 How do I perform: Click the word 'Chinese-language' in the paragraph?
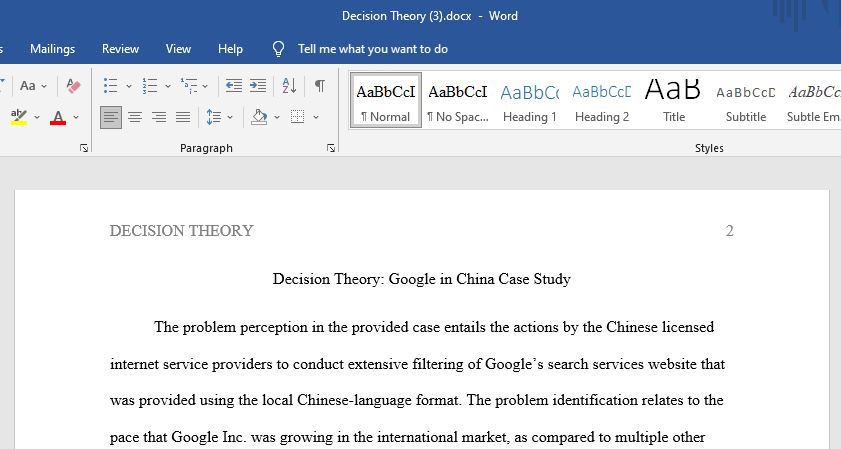point(356,400)
